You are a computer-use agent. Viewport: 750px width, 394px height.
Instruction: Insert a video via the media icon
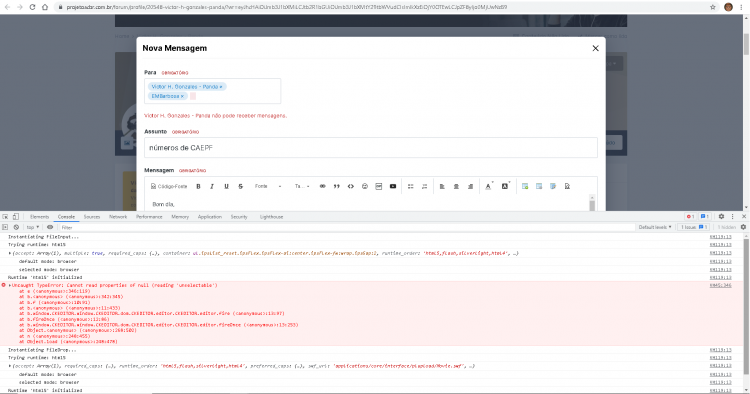(x=393, y=186)
